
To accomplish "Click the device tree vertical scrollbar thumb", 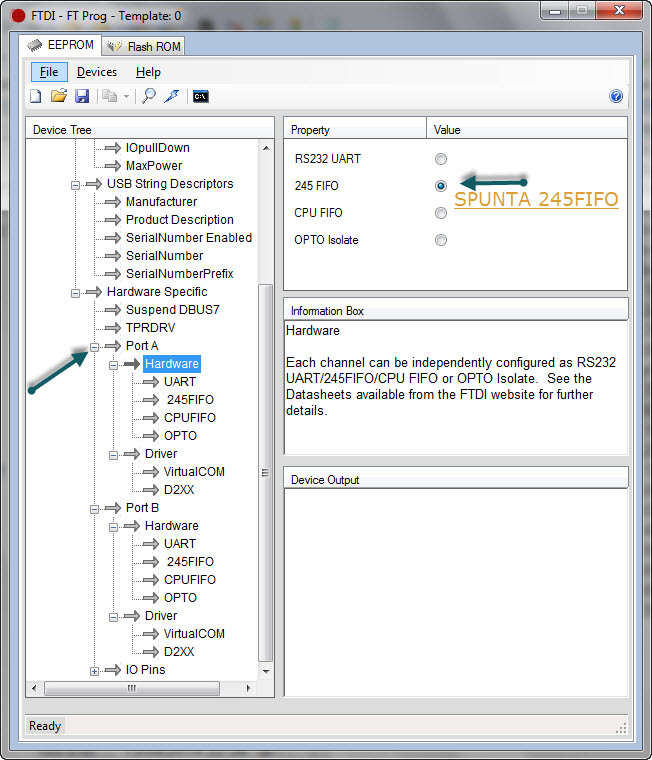I will coord(266,473).
